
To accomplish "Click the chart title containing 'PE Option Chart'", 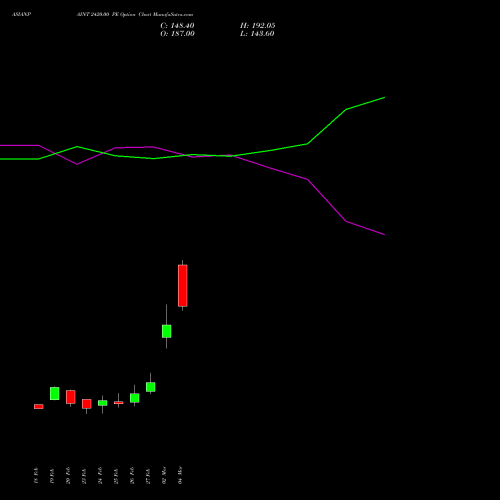I will pos(135,15).
